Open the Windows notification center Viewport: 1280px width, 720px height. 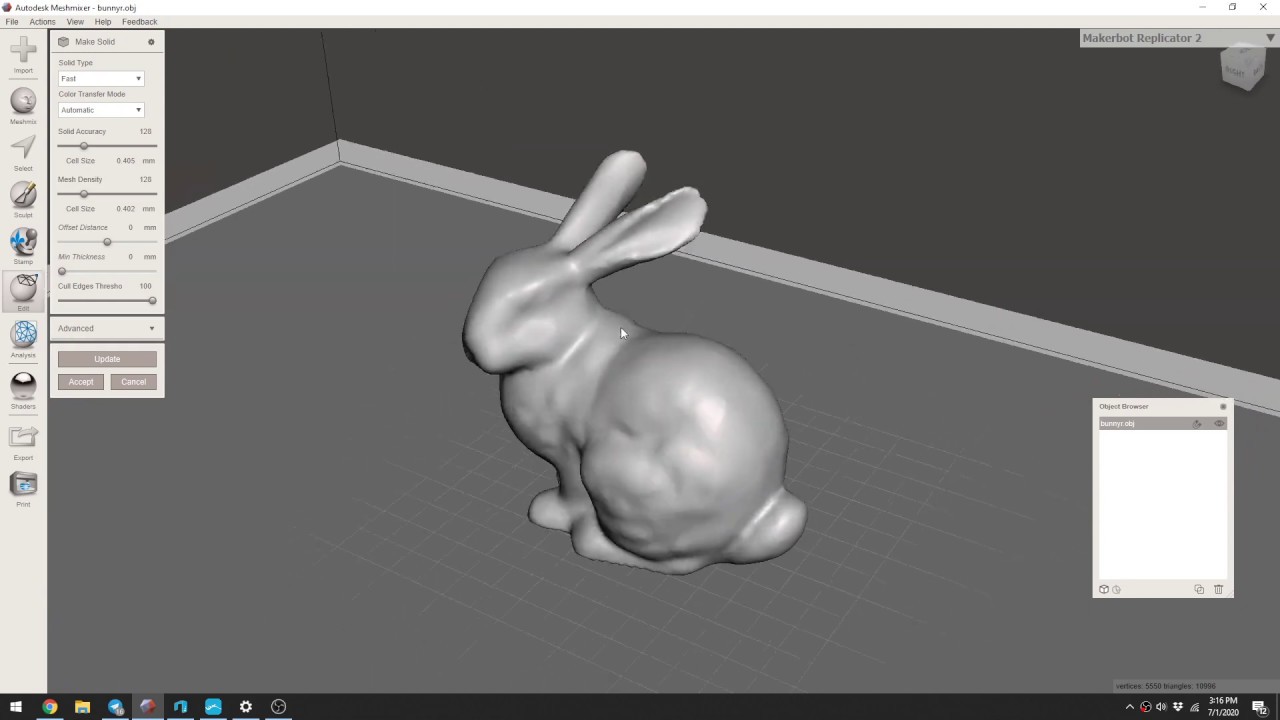tap(1259, 707)
